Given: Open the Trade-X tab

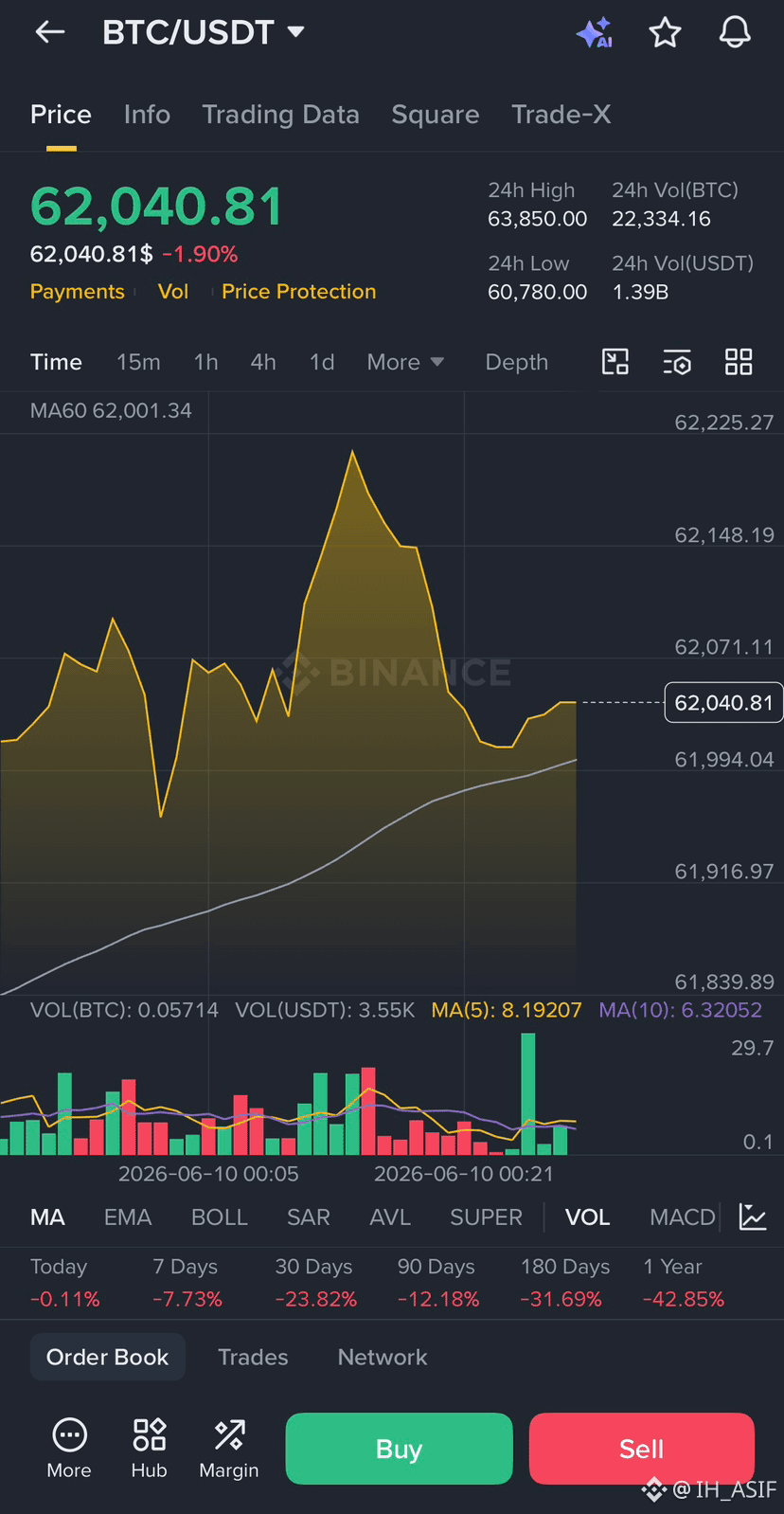Looking at the screenshot, I should click(x=561, y=115).
